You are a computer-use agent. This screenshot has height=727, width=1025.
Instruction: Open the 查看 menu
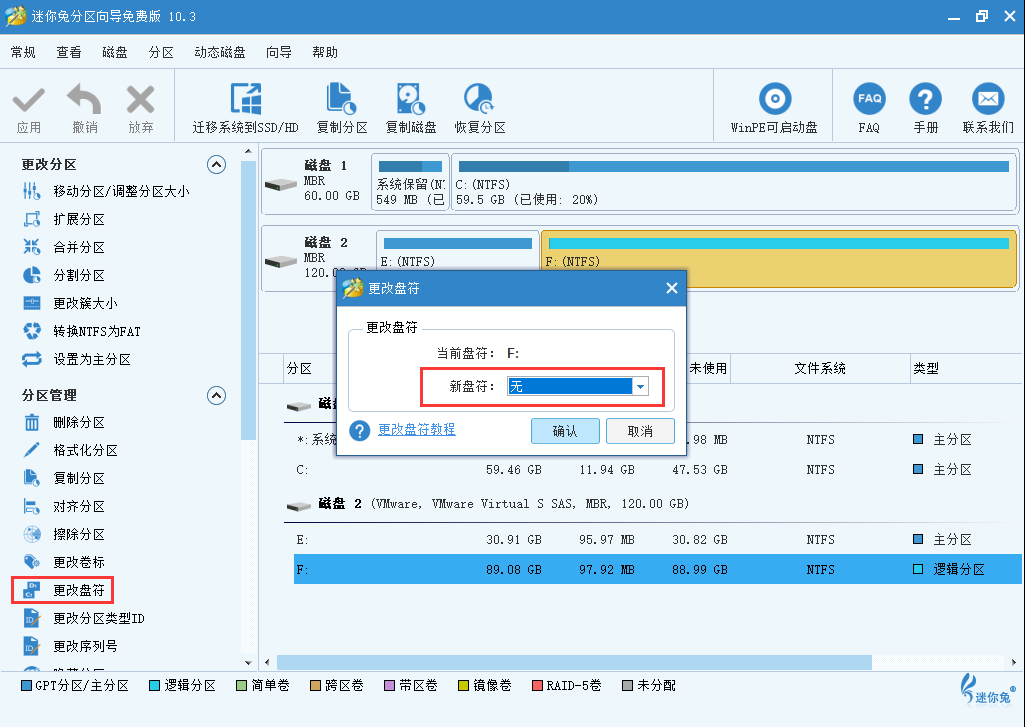click(69, 52)
